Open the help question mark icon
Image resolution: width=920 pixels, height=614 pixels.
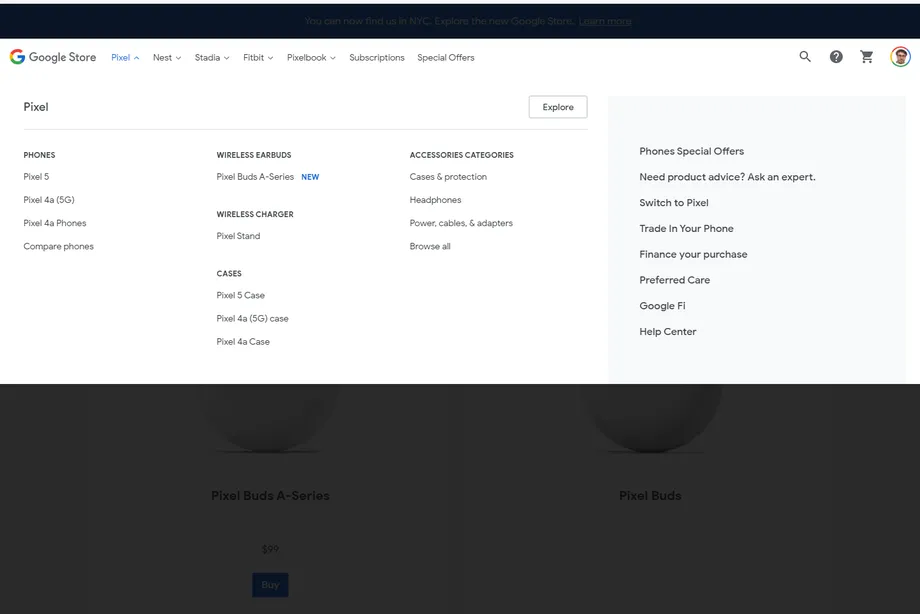click(x=836, y=56)
